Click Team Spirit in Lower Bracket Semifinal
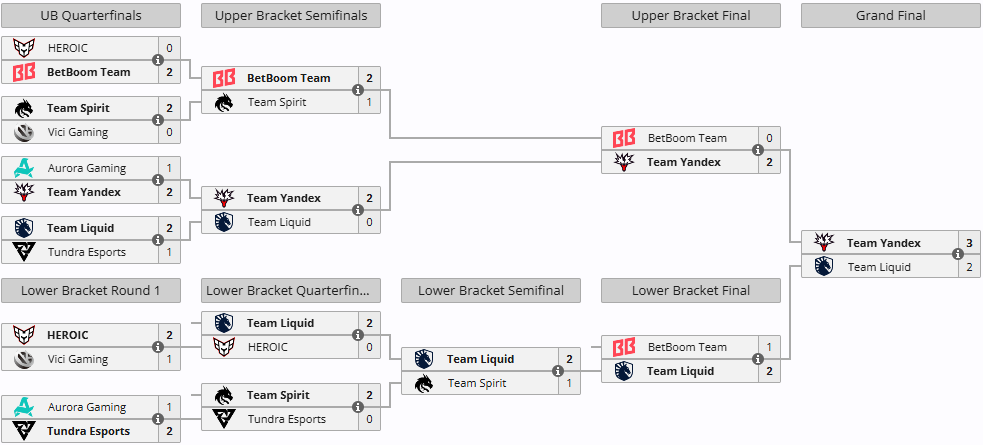Viewport: 983px width, 445px height. pos(477,383)
